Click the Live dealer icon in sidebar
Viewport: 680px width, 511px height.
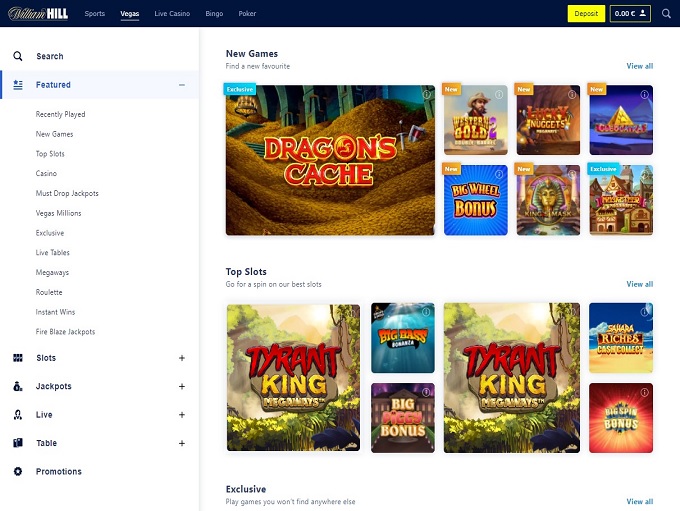tap(18, 415)
